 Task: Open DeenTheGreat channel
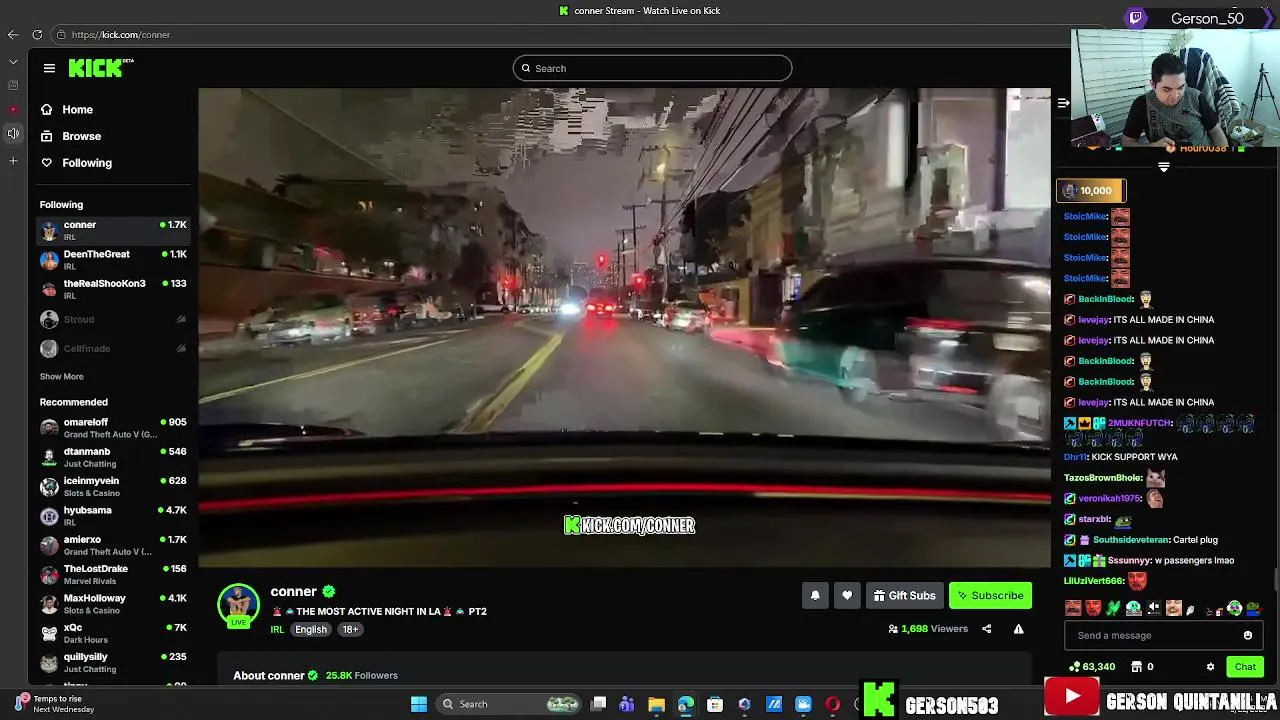click(113, 260)
